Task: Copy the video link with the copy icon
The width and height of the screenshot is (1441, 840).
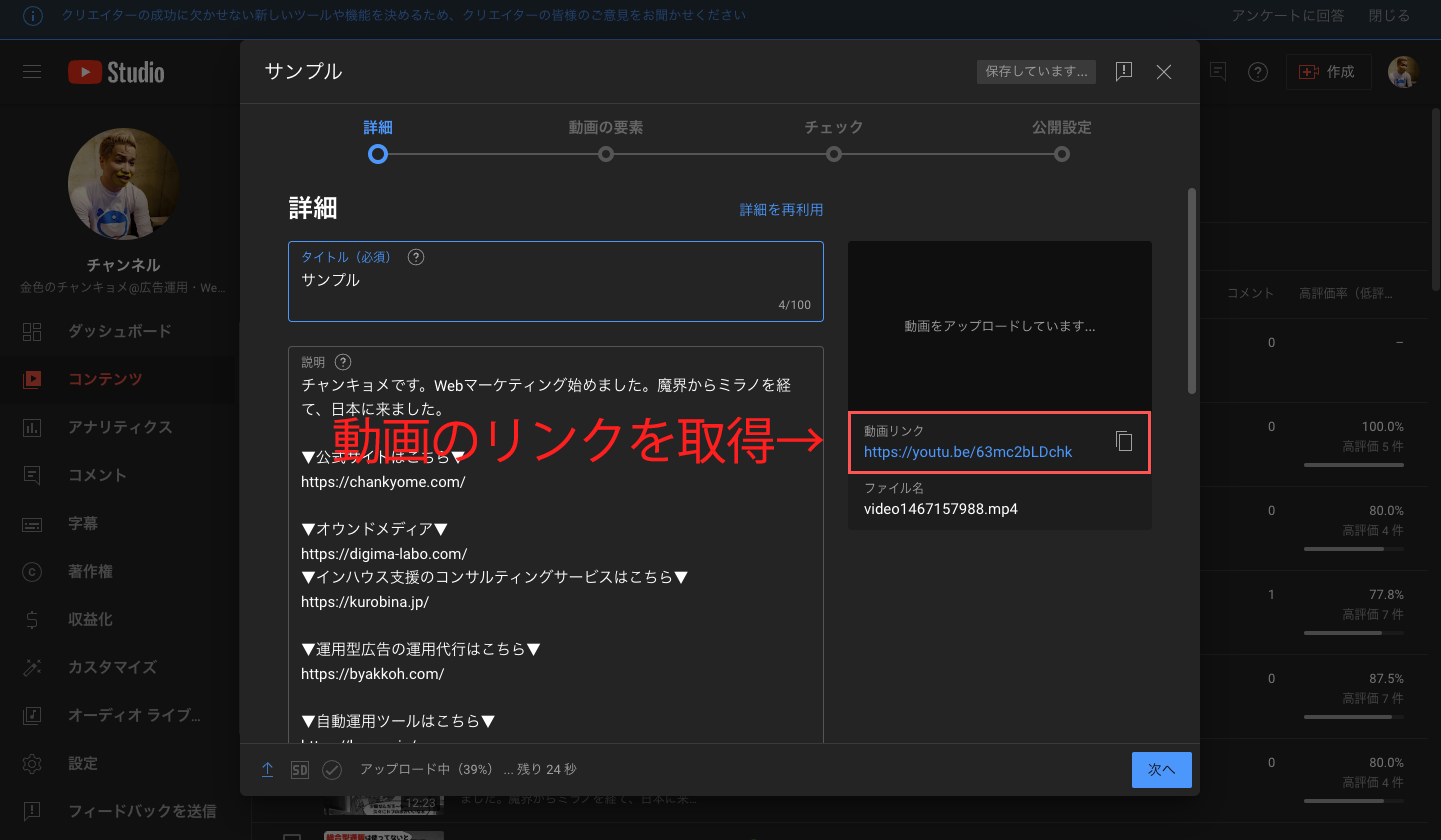Action: (1124, 441)
